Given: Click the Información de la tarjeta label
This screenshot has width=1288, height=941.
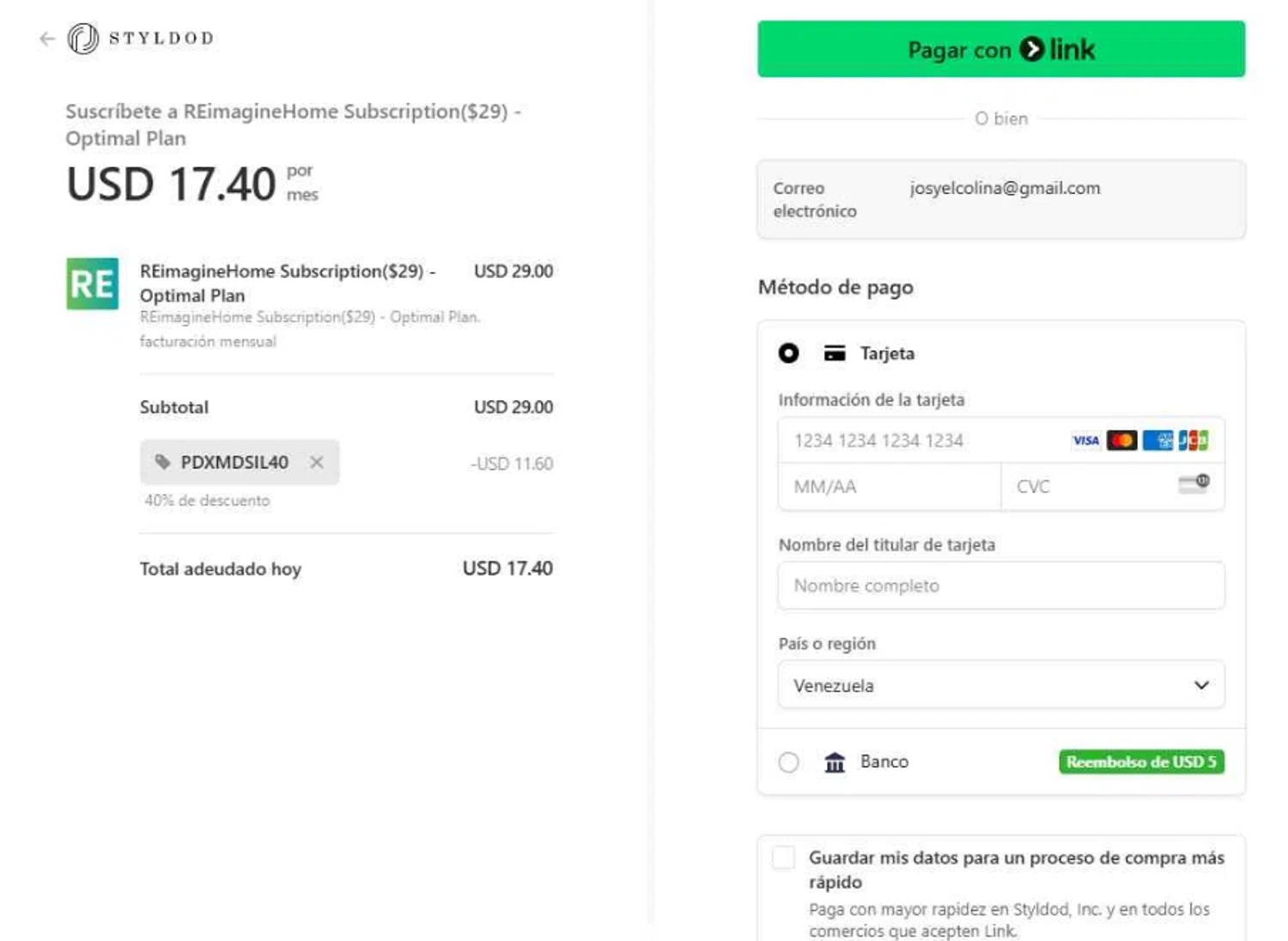Looking at the screenshot, I should pos(872,399).
